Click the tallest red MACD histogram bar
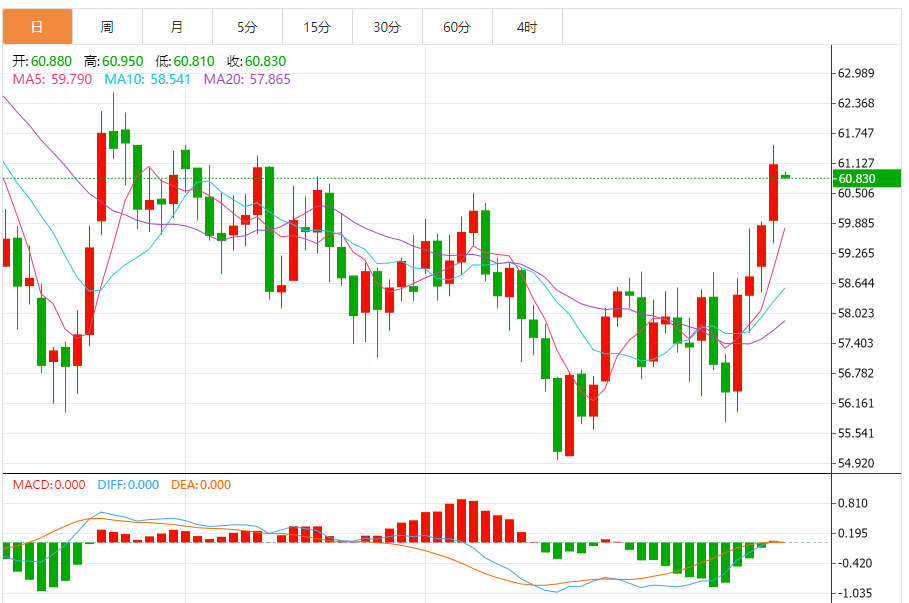909x603 pixels. (x=461, y=520)
